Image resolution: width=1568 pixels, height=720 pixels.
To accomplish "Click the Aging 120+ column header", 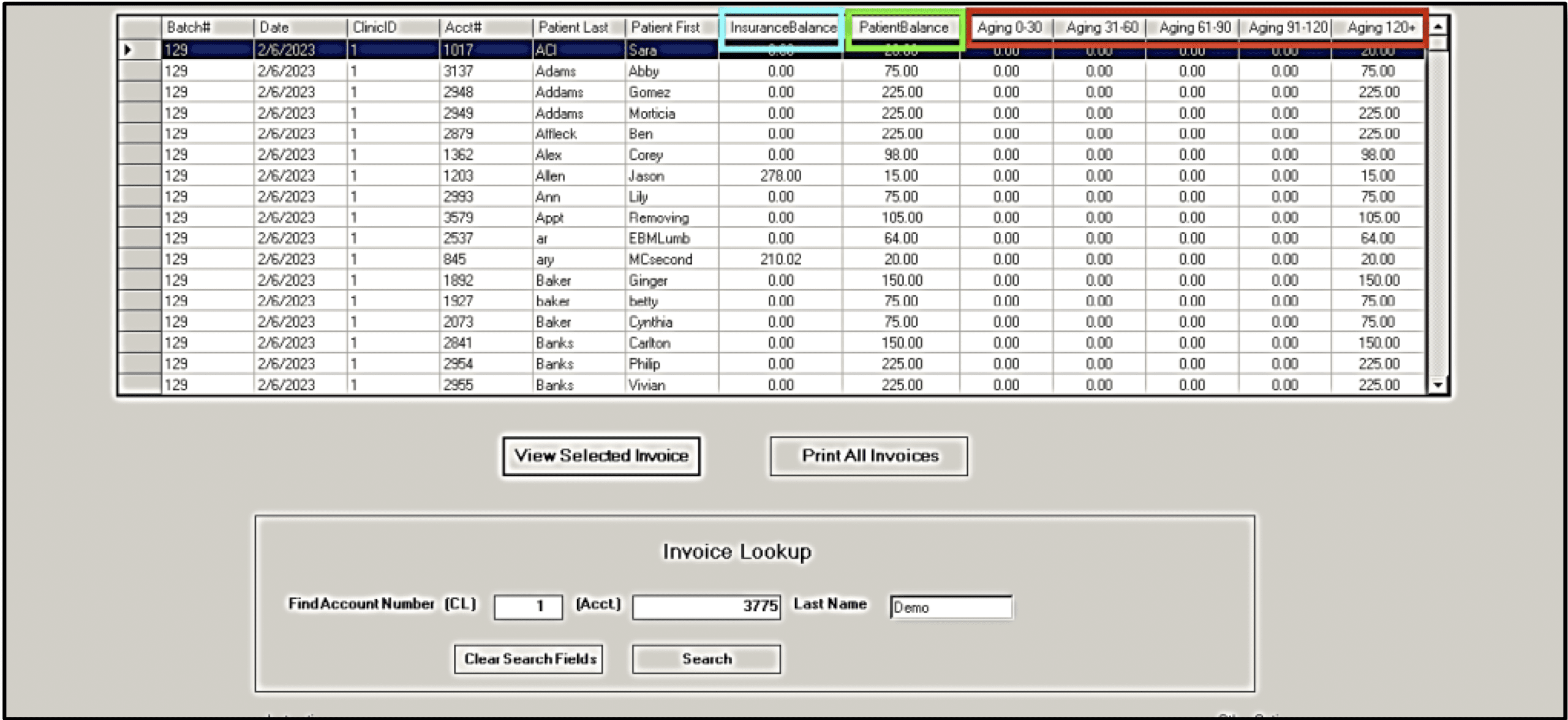I will coord(1380,28).
